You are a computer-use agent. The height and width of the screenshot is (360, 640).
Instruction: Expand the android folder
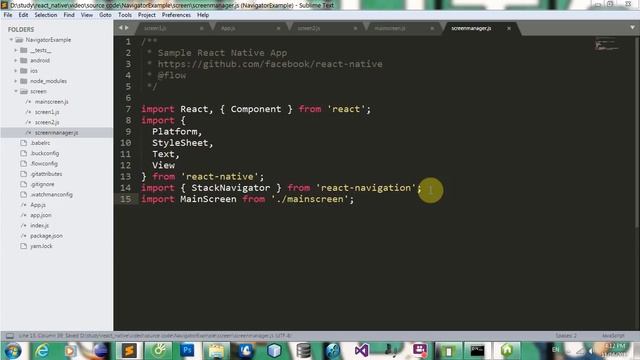16,60
